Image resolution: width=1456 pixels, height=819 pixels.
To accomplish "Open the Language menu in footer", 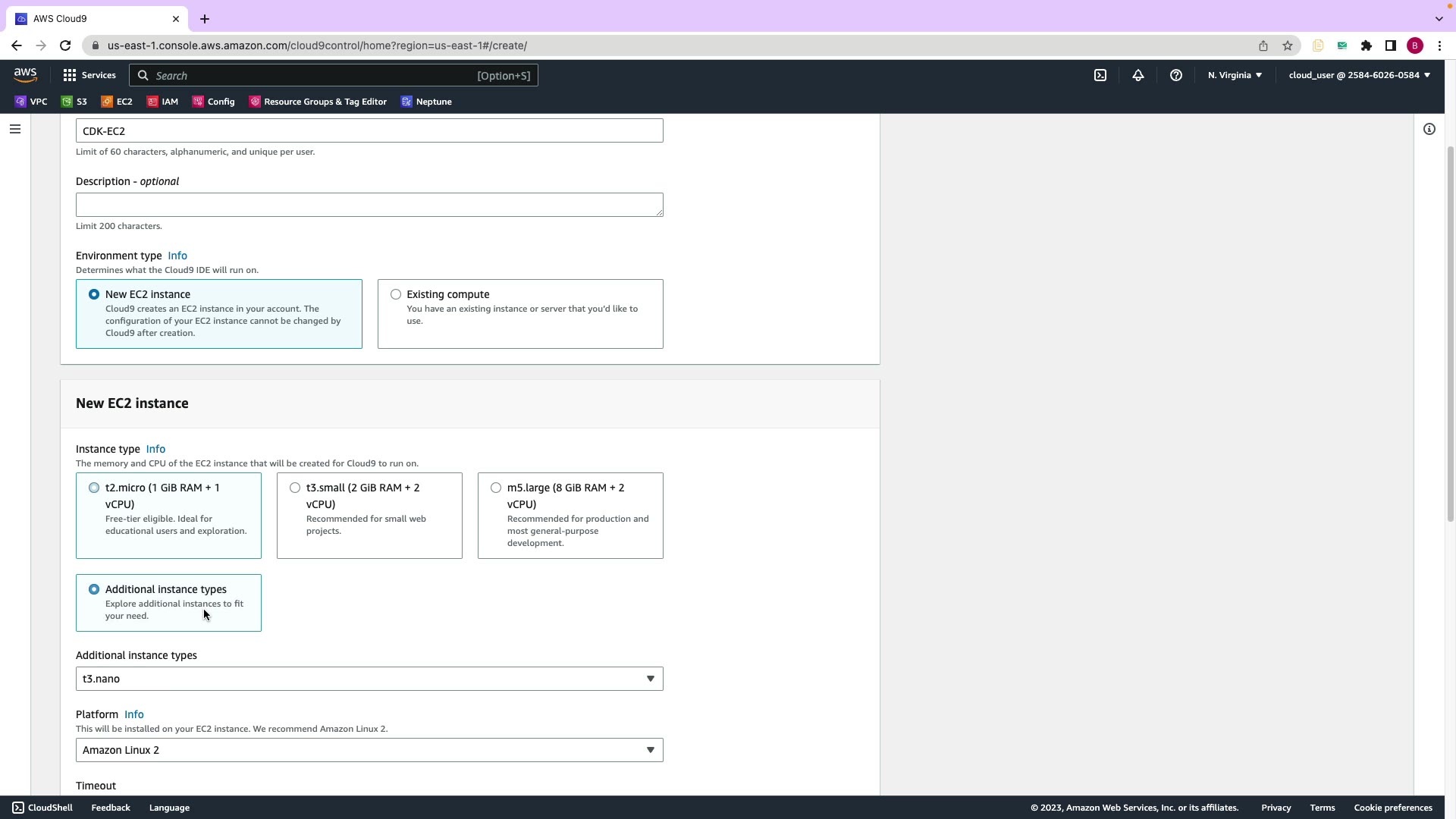I will [169, 808].
